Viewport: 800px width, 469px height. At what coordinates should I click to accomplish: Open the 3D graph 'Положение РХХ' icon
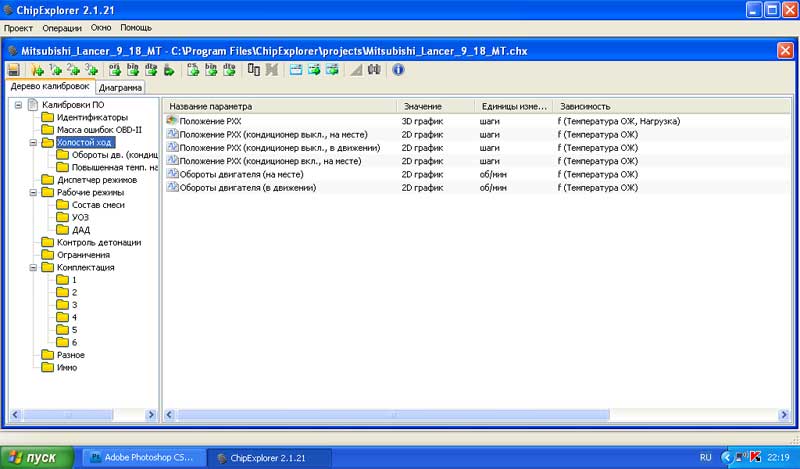click(x=172, y=121)
